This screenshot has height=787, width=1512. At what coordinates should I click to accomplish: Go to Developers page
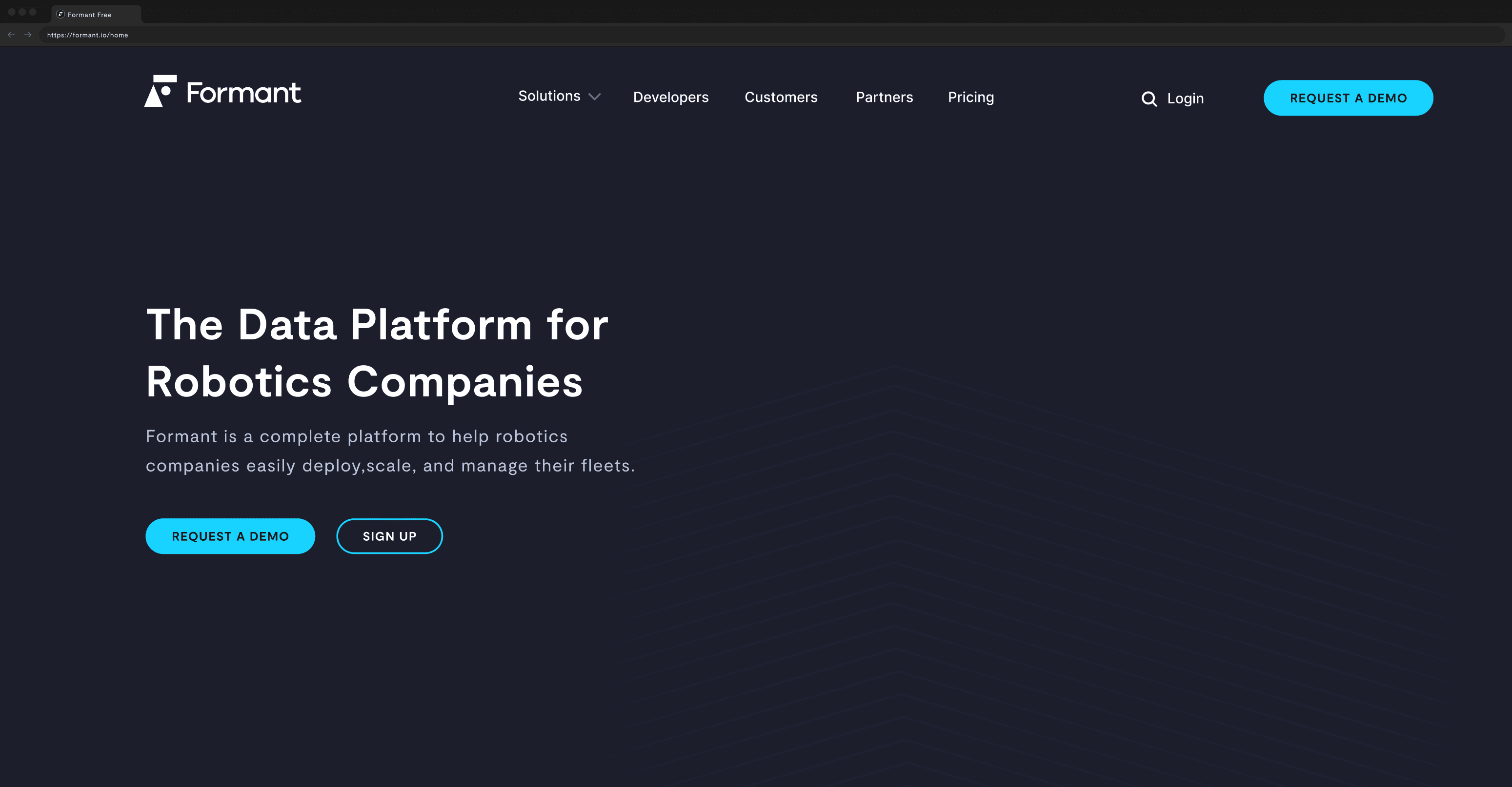(x=670, y=98)
